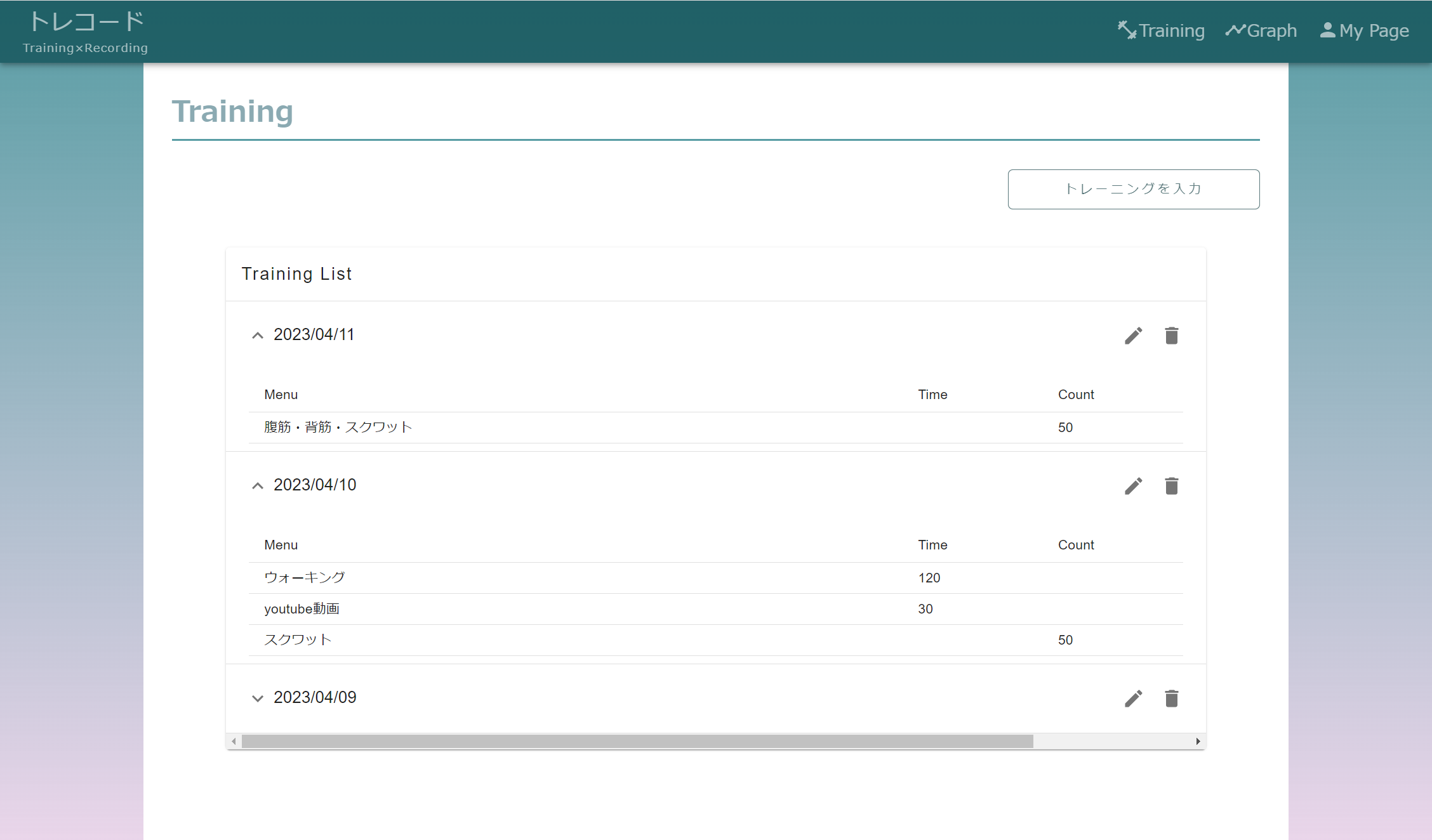Click the トレーニングを入力 button
1432x840 pixels.
[1134, 188]
